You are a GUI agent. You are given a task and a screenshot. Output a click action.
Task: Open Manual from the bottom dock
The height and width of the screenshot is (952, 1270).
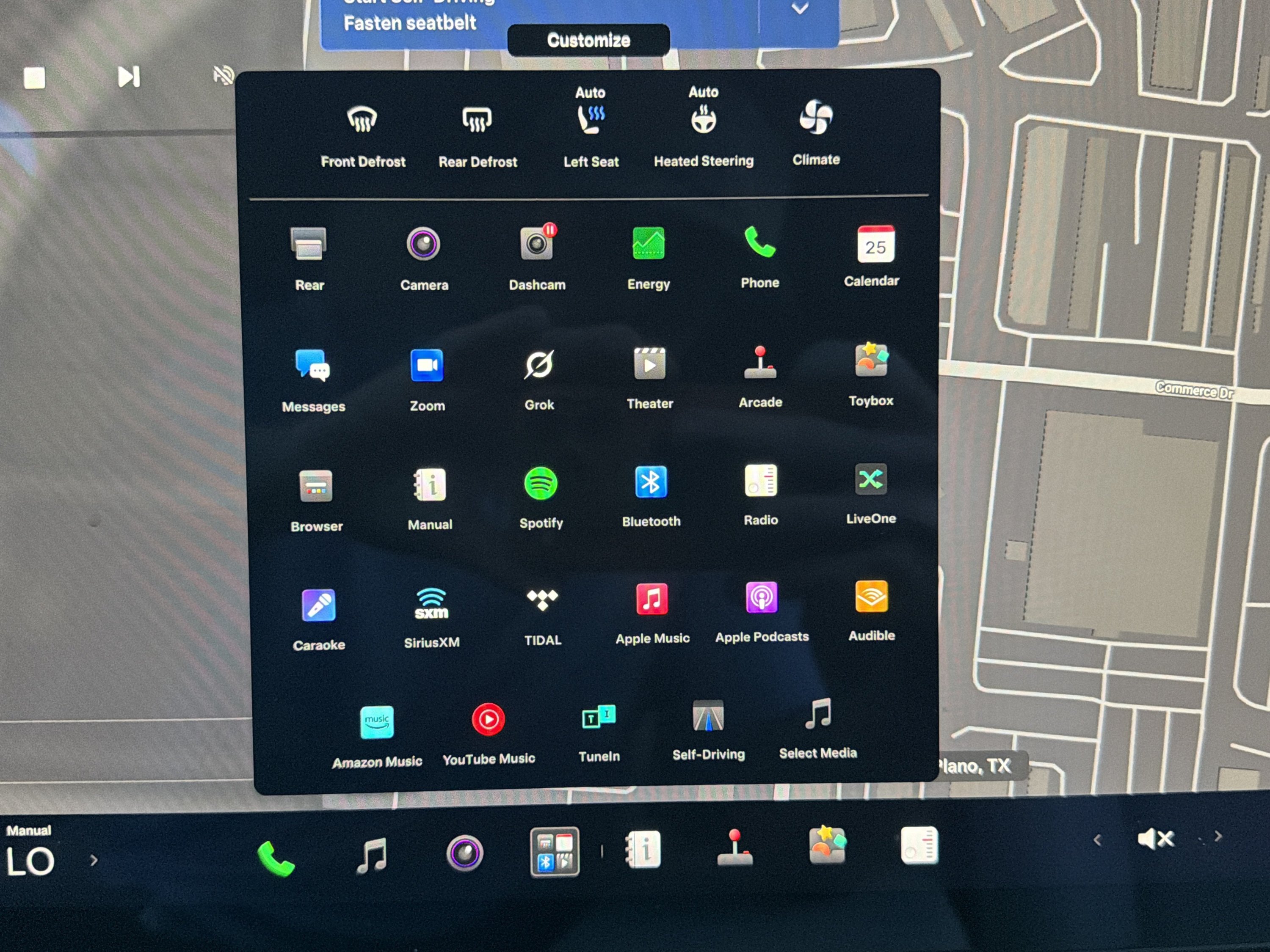(x=643, y=849)
